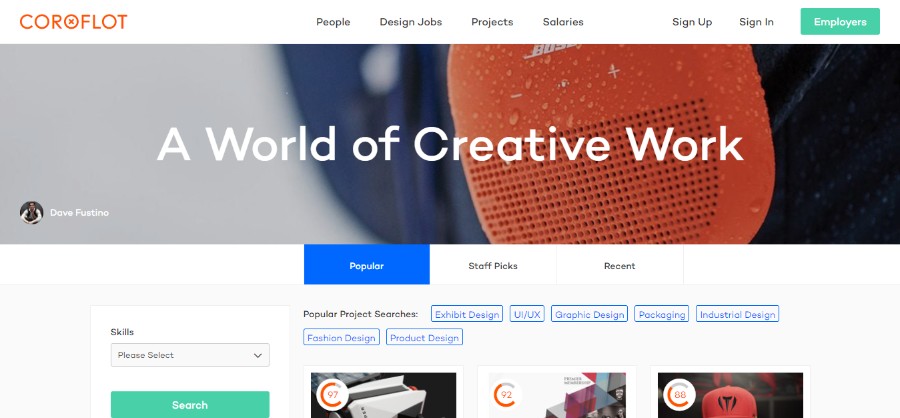Open the People menu item
900x418 pixels.
tap(333, 22)
